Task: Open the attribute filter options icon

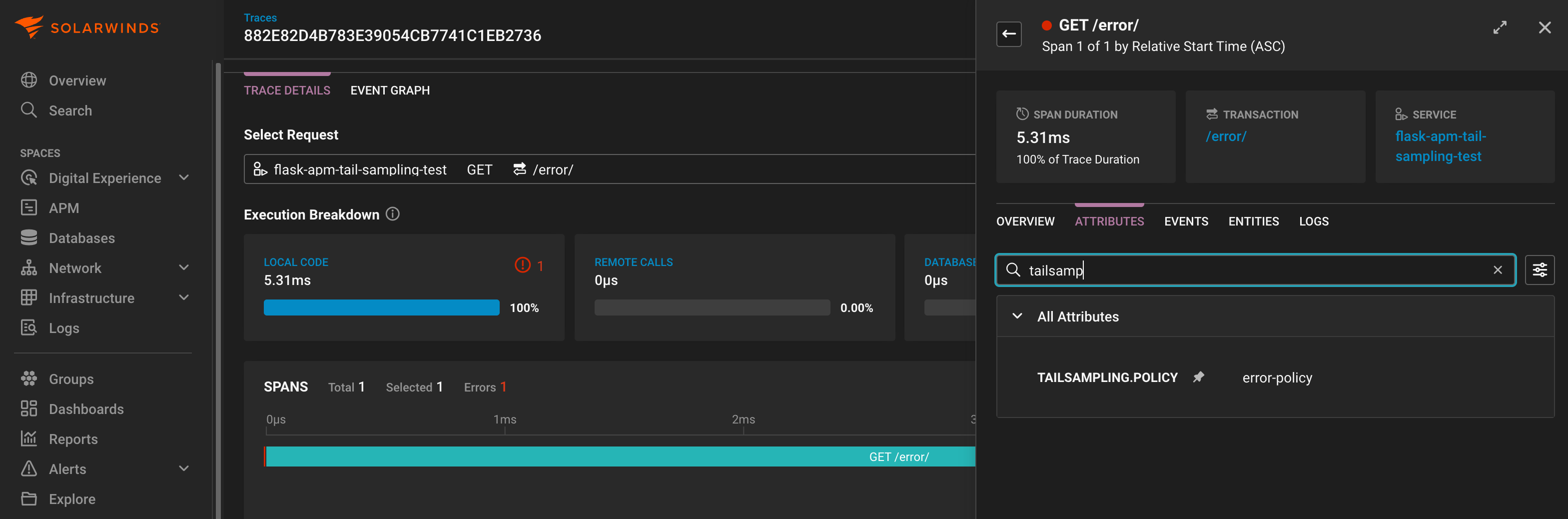Action: 1540,269
